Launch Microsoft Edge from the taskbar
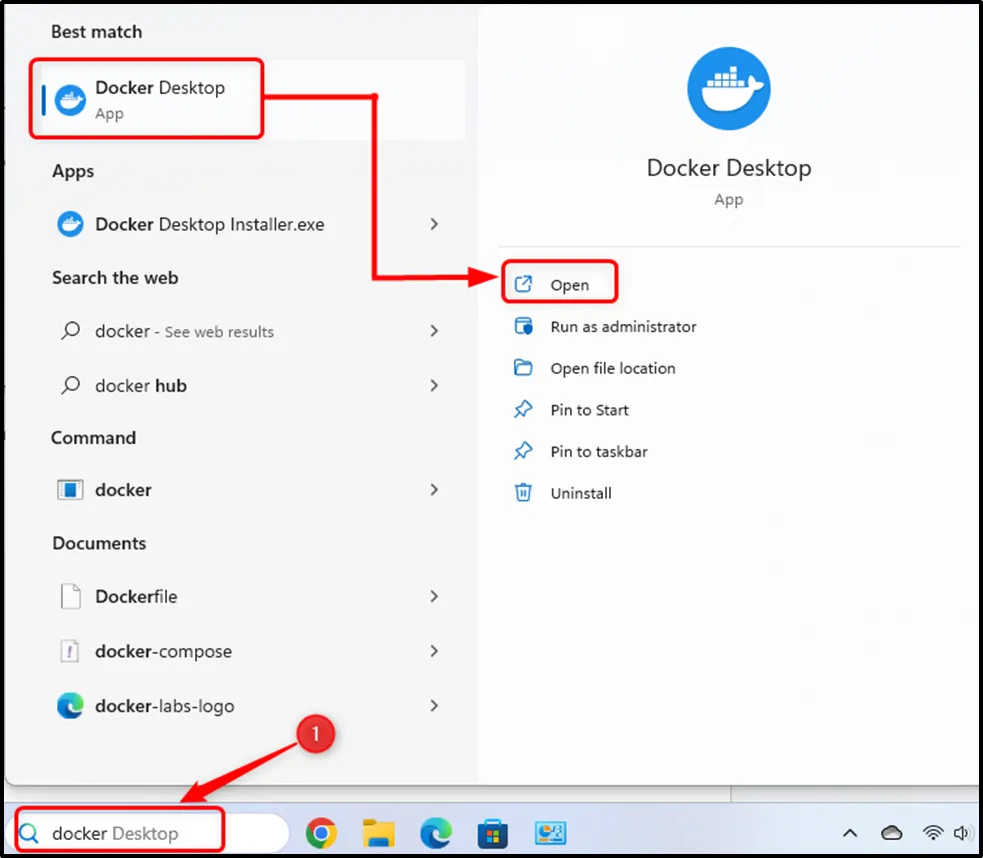Image resolution: width=983 pixels, height=858 pixels. (435, 832)
